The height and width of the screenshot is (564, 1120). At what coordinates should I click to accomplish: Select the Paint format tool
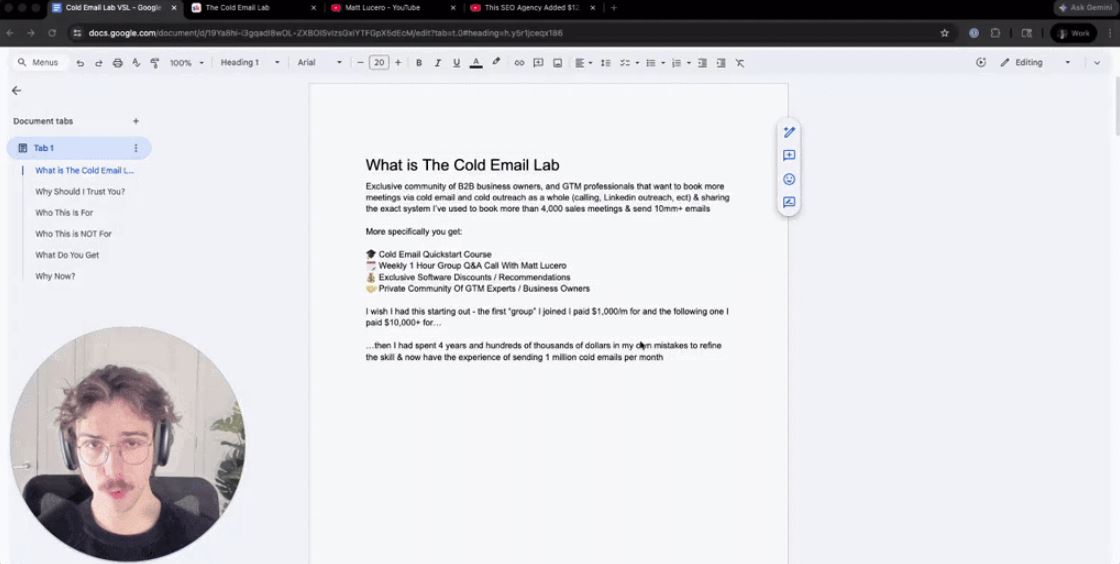(x=154, y=63)
